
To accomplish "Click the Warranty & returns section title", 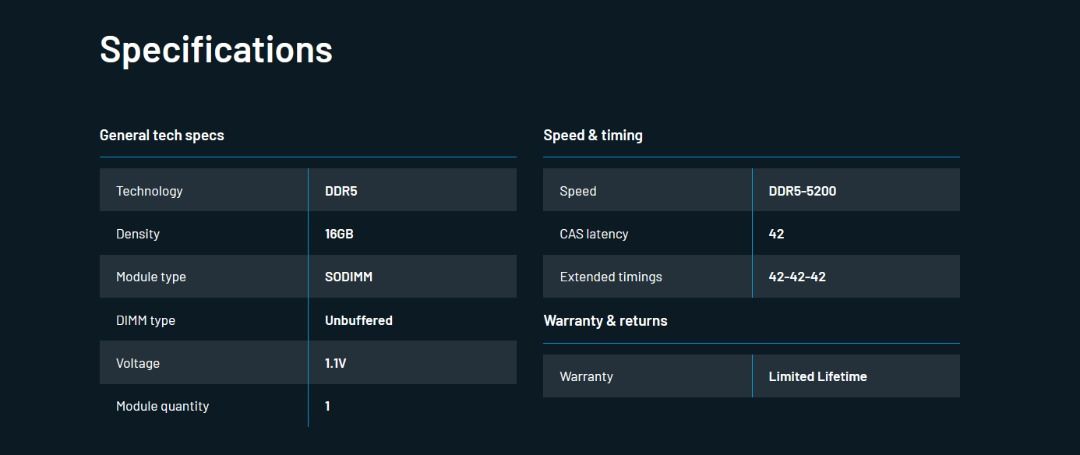I will click(x=605, y=321).
